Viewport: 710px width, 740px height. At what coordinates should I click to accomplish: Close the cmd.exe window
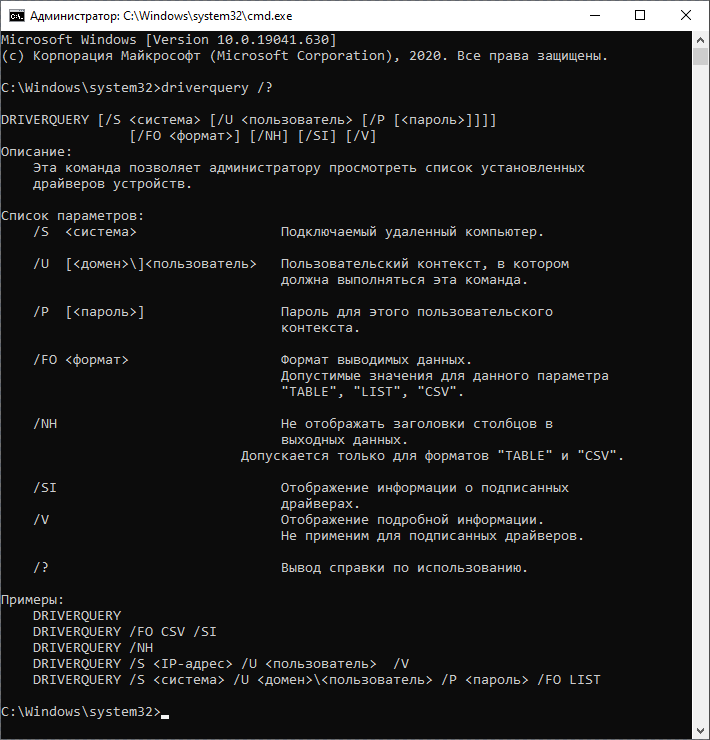coord(686,16)
